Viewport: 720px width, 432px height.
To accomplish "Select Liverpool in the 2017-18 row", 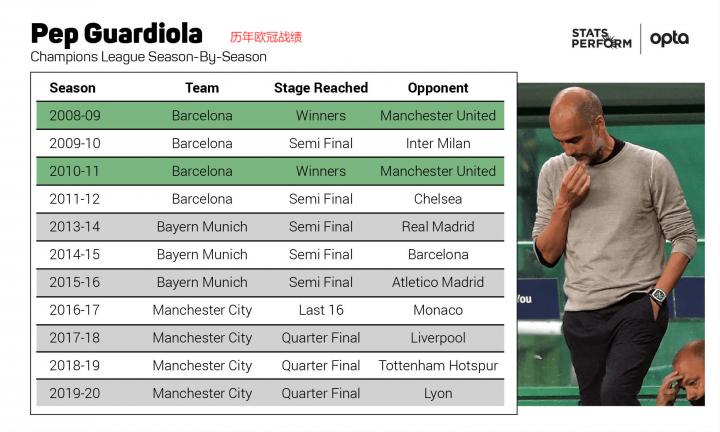I will [x=438, y=338].
